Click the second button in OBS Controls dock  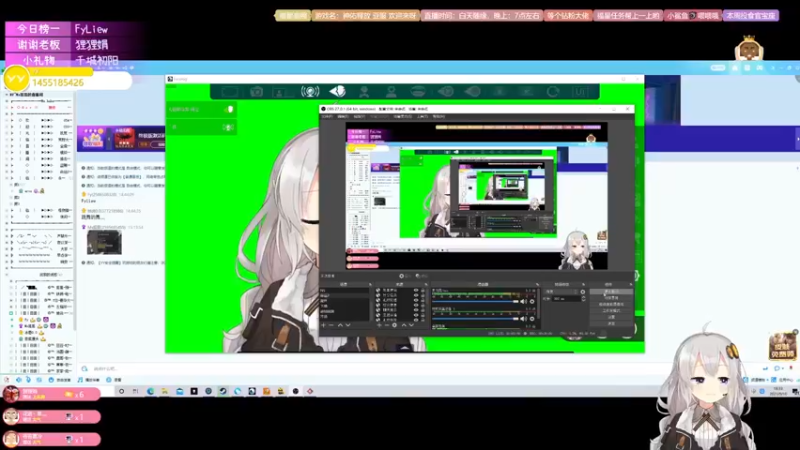pos(611,297)
